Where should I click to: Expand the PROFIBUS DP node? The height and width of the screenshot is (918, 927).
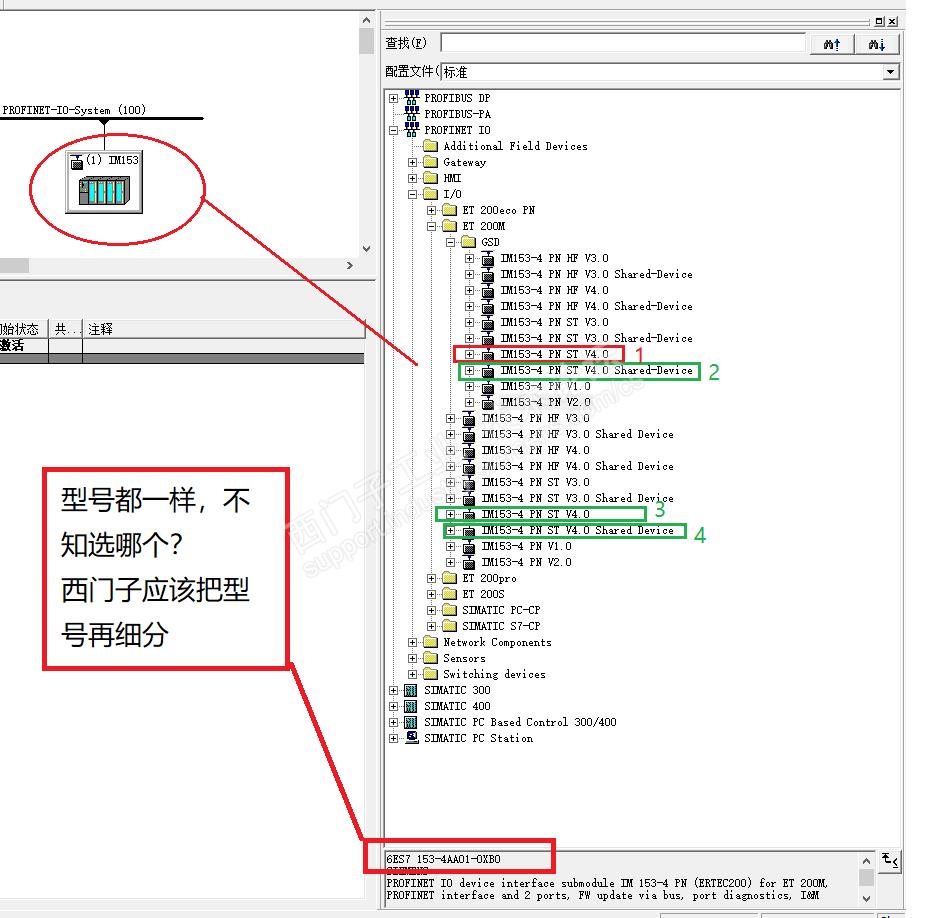coord(394,98)
